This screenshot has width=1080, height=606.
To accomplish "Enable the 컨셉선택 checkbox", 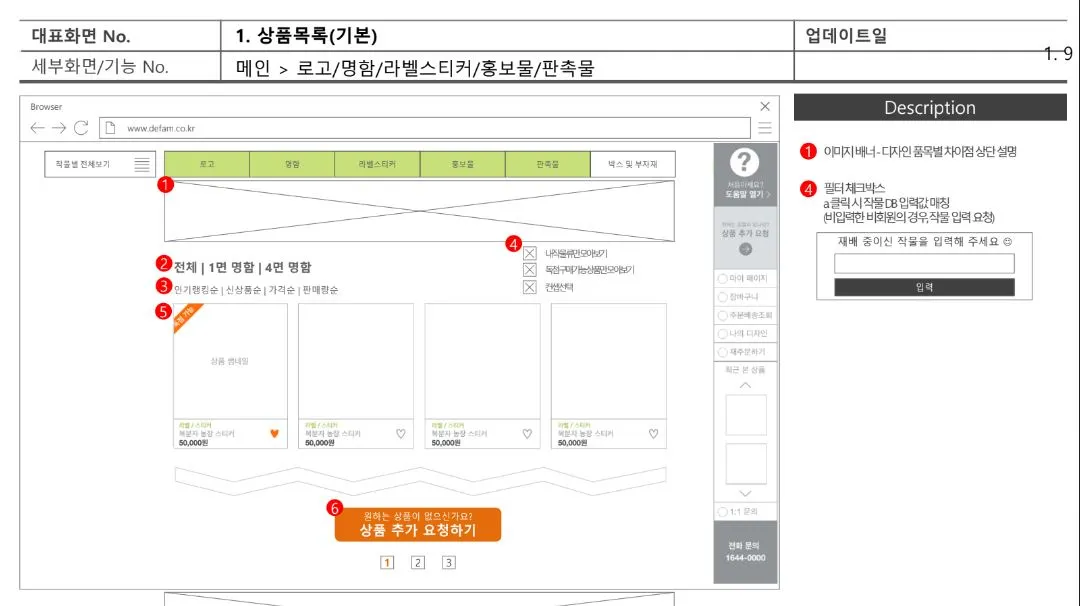I will [x=530, y=287].
